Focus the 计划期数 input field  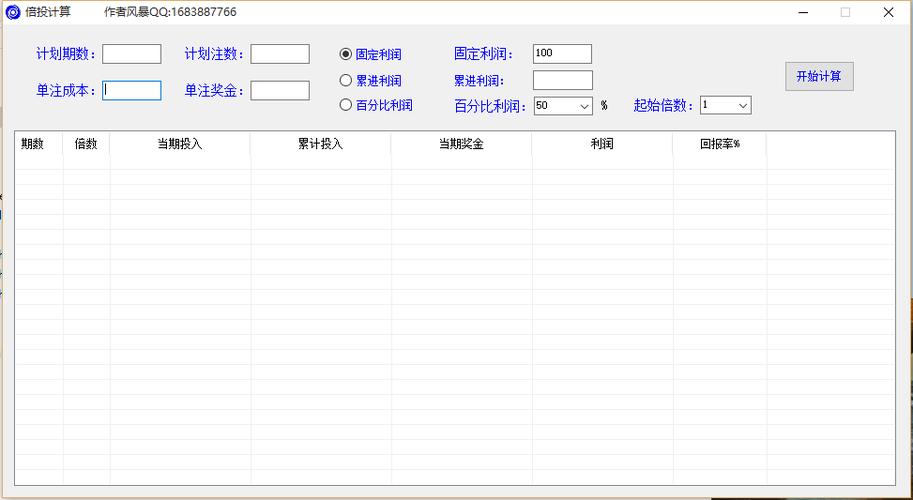coord(132,54)
